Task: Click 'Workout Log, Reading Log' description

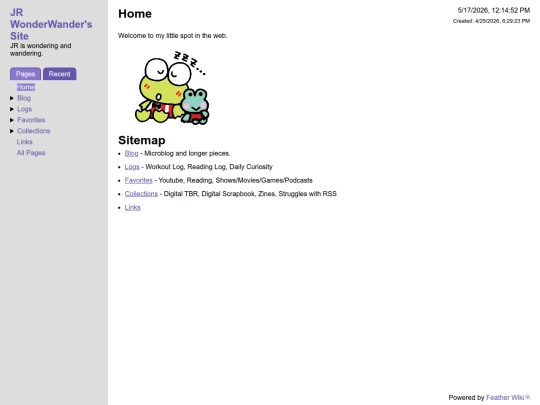Action: tap(209, 167)
